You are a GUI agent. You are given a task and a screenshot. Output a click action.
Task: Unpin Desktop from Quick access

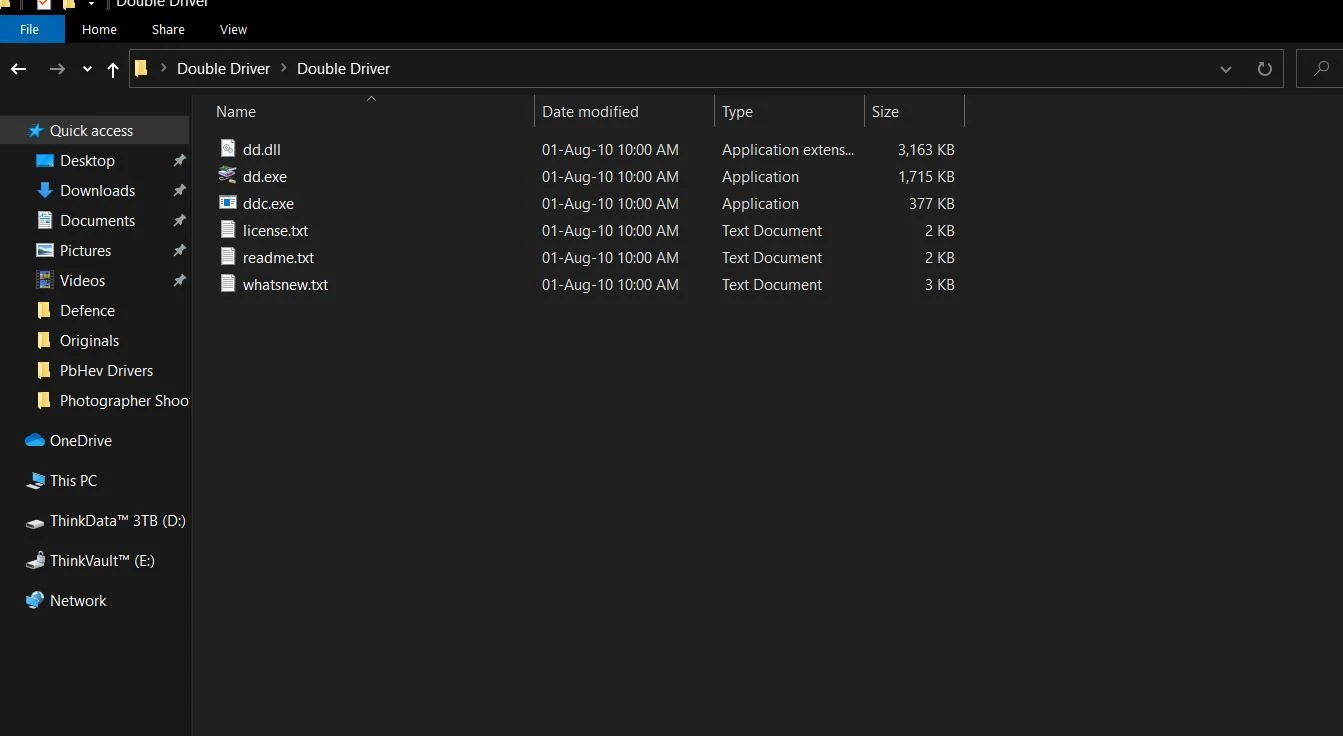tap(180, 160)
